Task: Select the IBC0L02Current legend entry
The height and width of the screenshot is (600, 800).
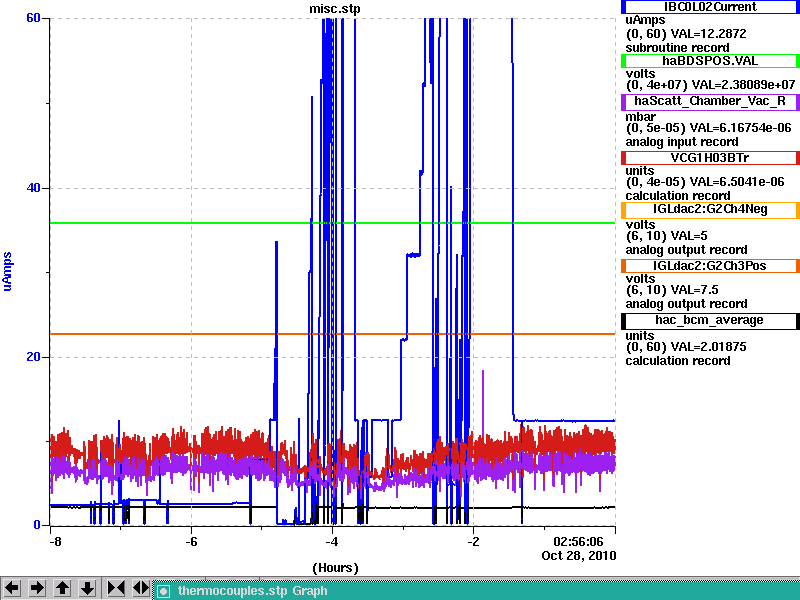Action: (x=710, y=7)
